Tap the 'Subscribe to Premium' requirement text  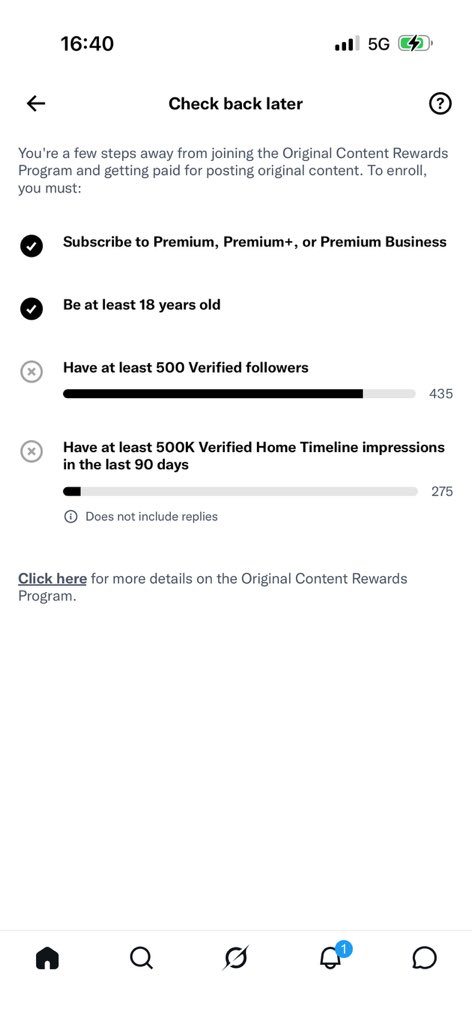click(255, 242)
